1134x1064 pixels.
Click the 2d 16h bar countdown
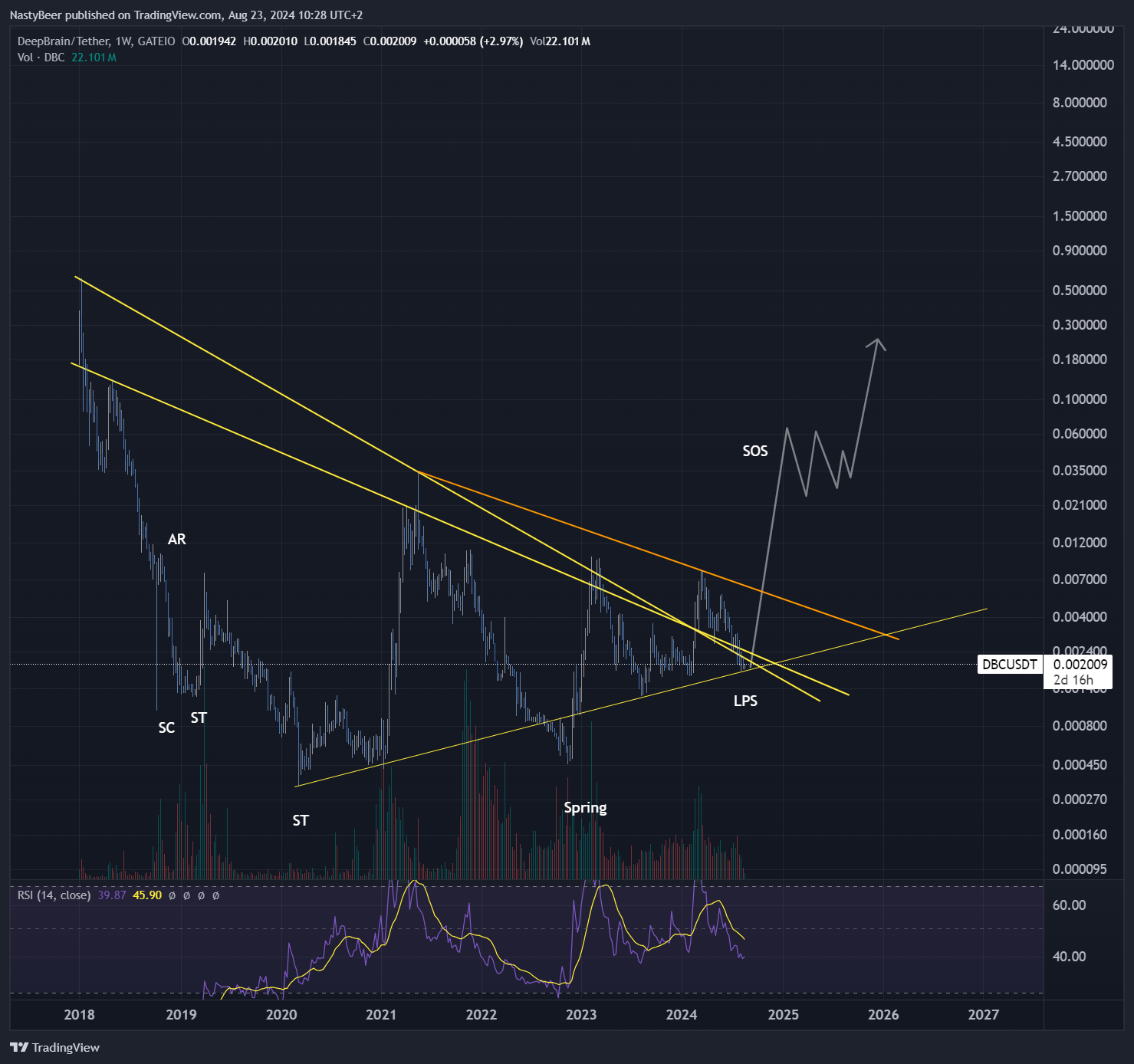click(x=1073, y=680)
